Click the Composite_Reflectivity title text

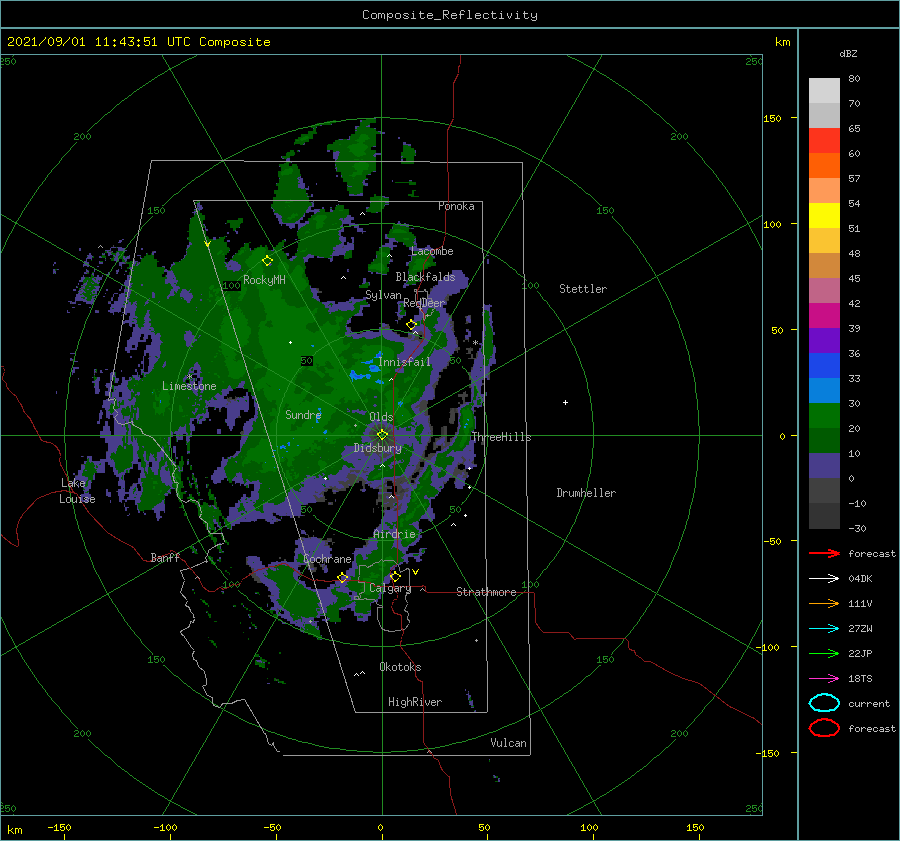449,15
